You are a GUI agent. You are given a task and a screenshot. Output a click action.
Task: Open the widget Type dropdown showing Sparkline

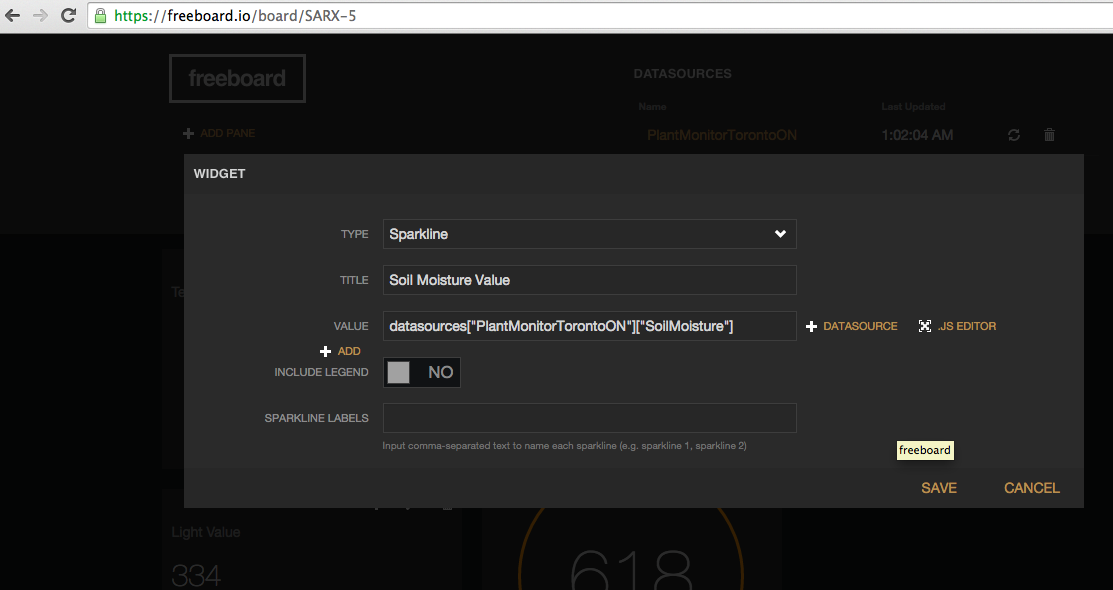point(589,234)
